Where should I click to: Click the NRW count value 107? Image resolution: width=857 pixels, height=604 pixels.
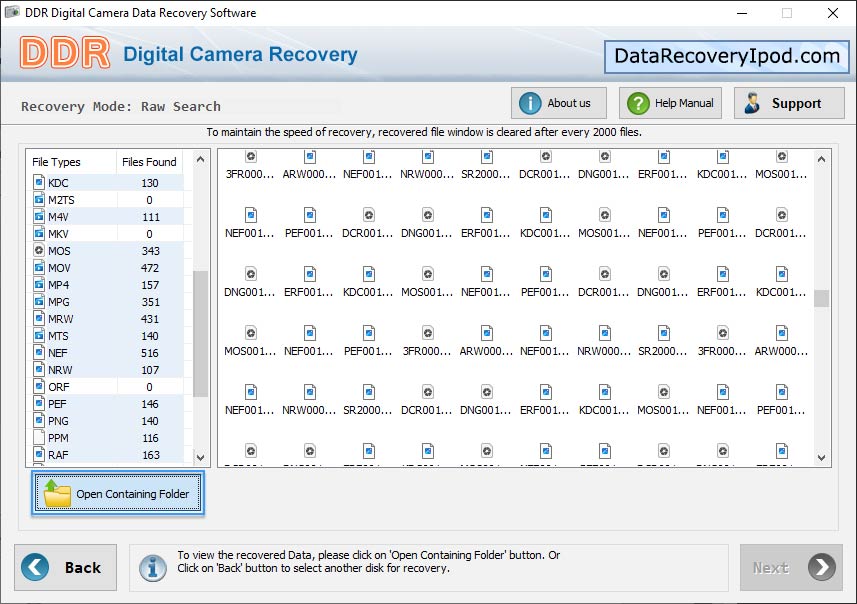(150, 370)
